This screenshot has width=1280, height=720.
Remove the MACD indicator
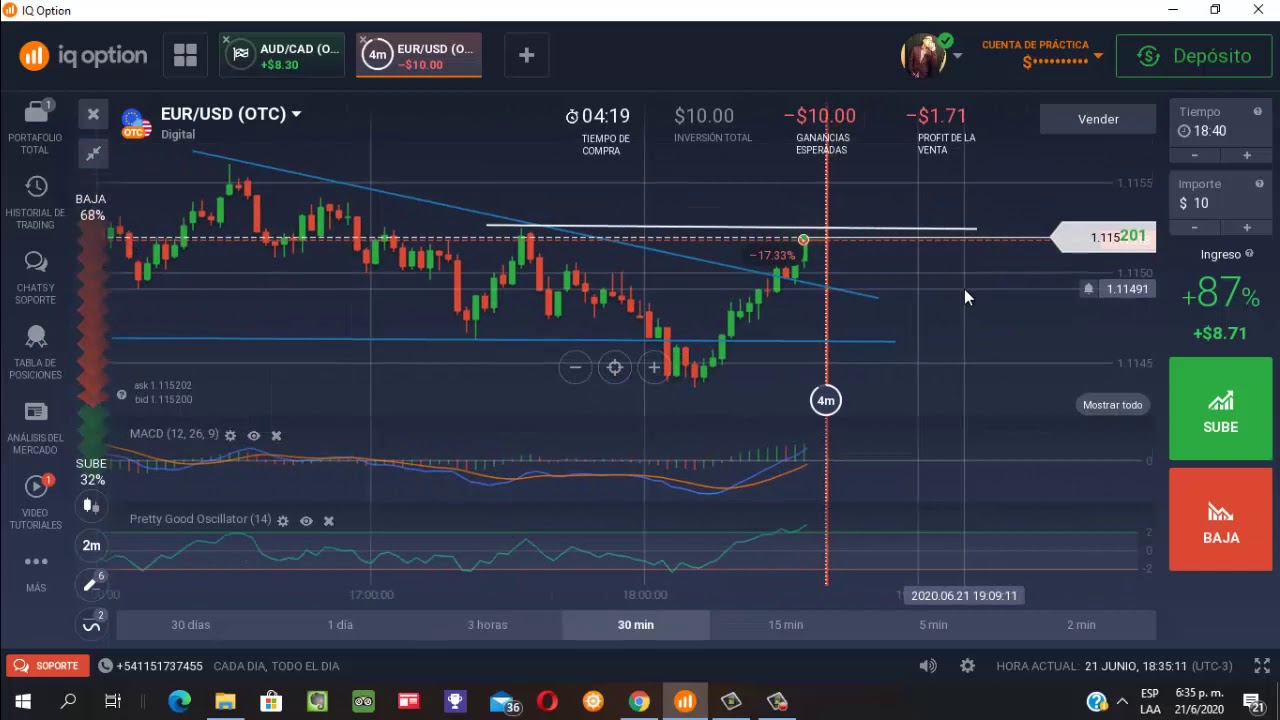coord(276,435)
